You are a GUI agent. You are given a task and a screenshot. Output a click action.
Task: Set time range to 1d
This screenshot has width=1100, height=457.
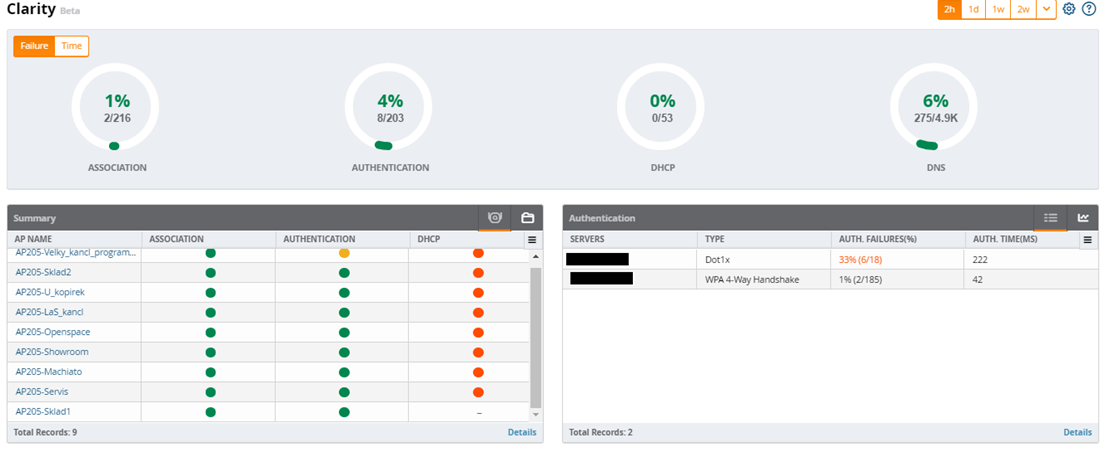(x=974, y=9)
